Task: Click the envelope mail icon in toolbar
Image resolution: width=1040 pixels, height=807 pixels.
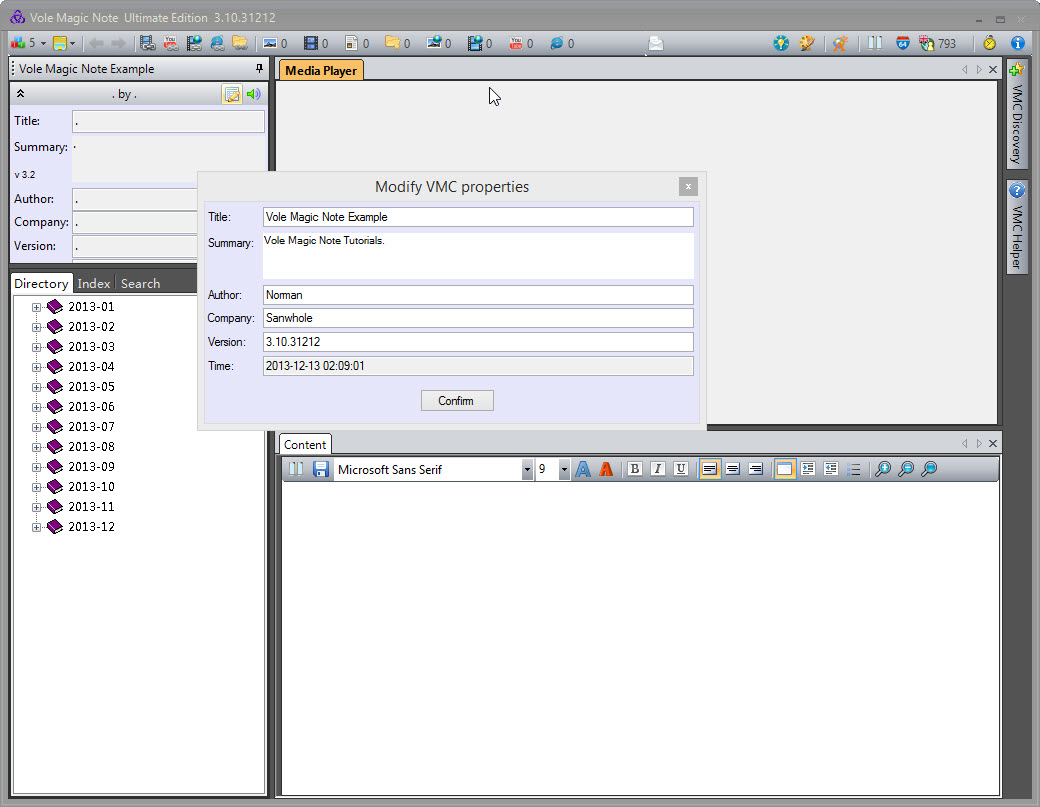Action: (655, 43)
